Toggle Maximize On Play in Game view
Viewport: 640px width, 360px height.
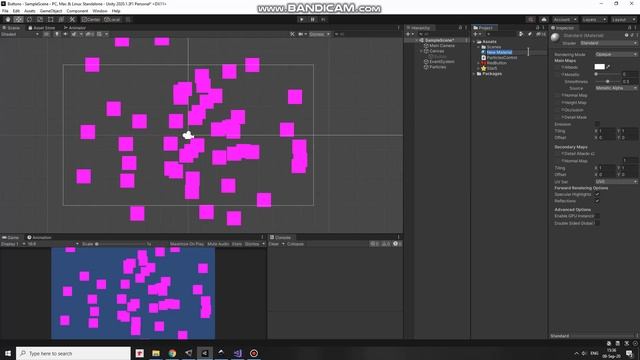pyautogui.click(x=187, y=244)
